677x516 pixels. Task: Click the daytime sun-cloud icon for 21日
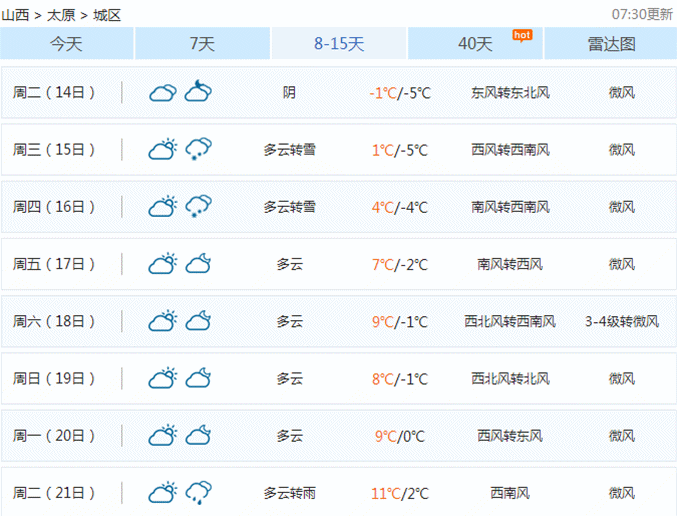pyautogui.click(x=163, y=492)
